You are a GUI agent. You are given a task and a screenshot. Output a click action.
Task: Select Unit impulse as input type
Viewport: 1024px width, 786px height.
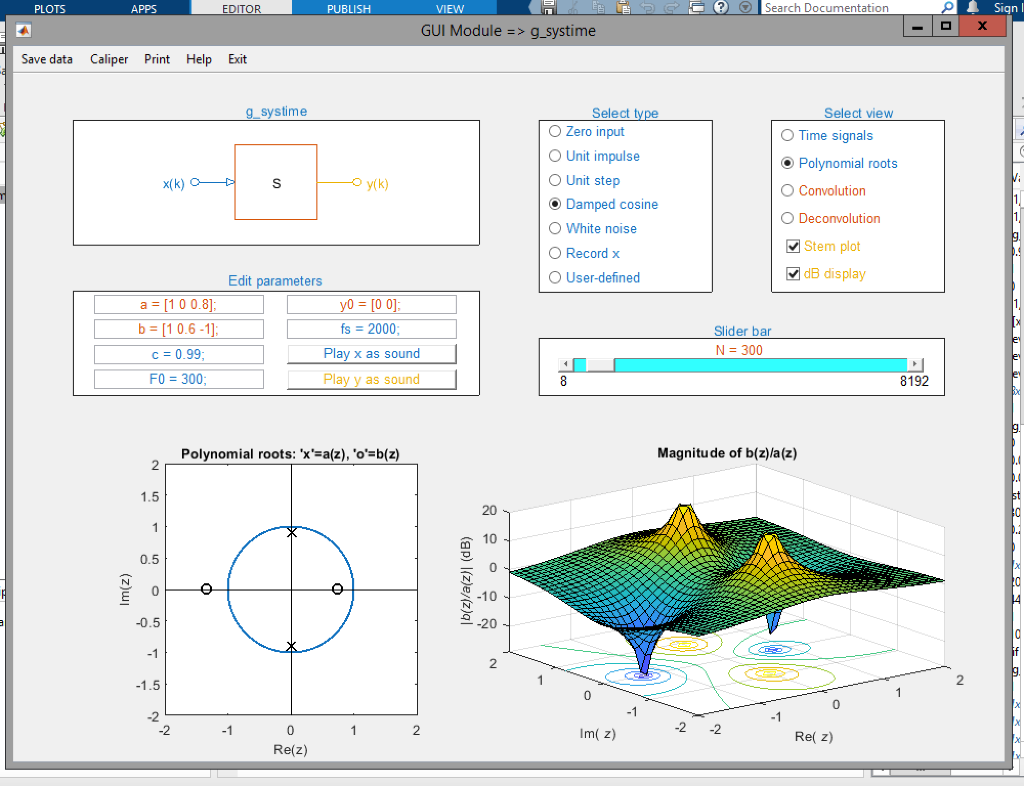pos(555,156)
